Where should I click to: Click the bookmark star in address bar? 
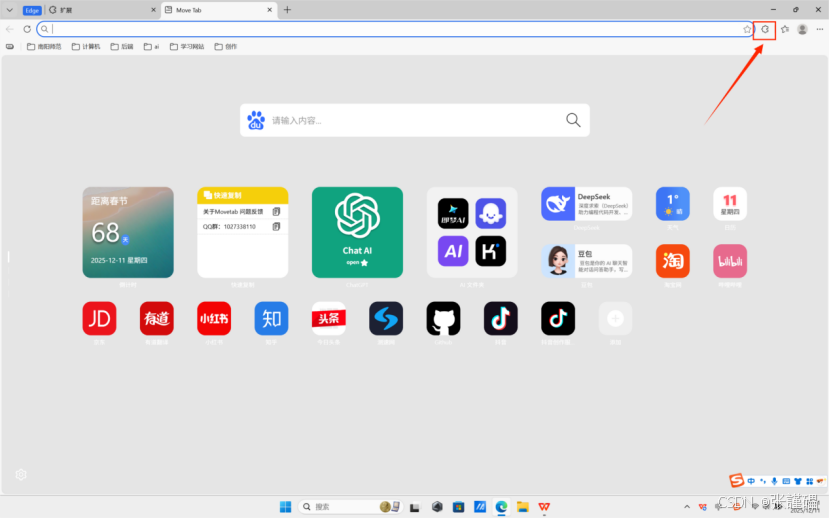click(x=747, y=30)
